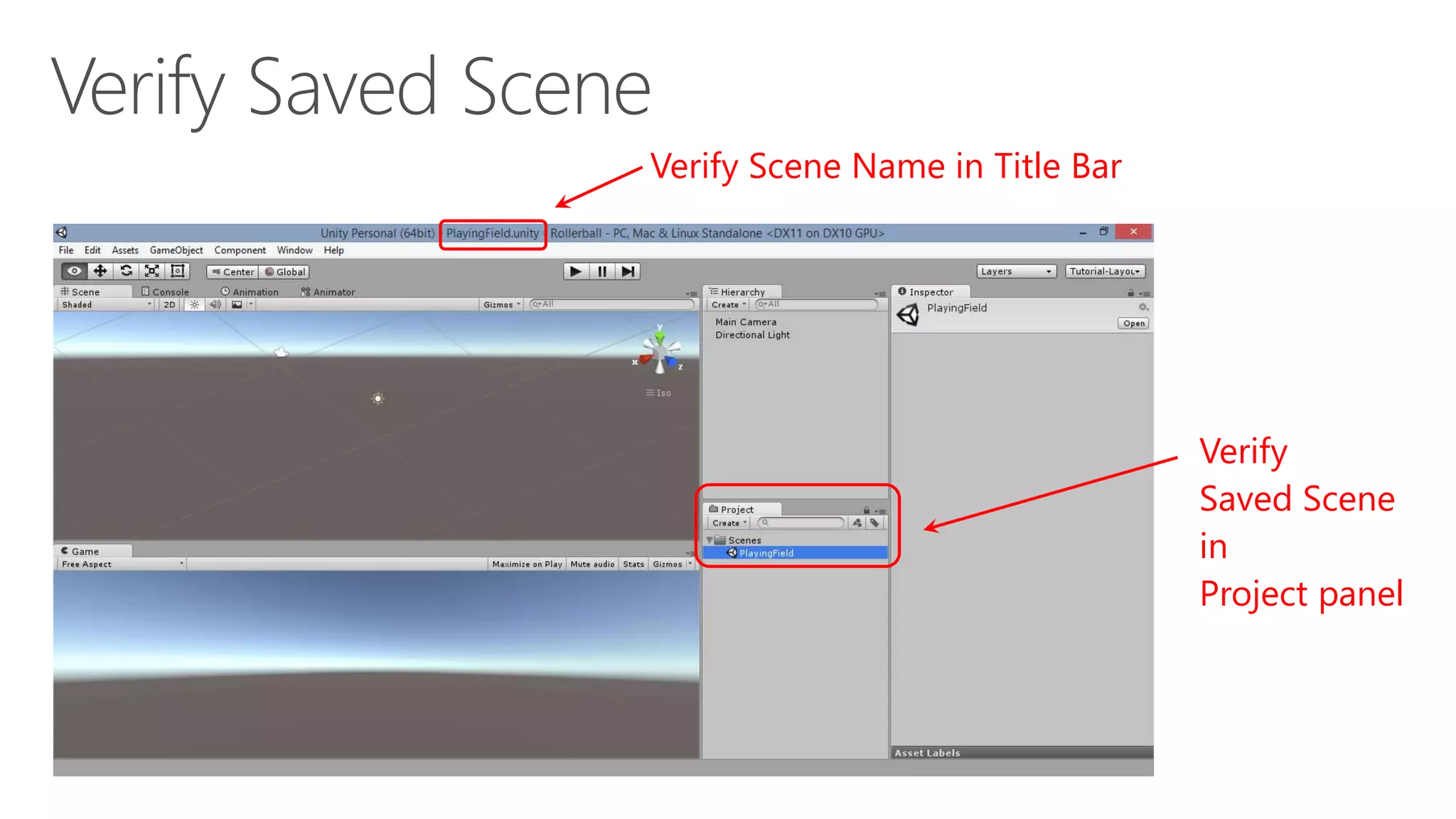Screen dimensions: 1456x819
Task: Select the Hierarchy tab
Action: 743,291
